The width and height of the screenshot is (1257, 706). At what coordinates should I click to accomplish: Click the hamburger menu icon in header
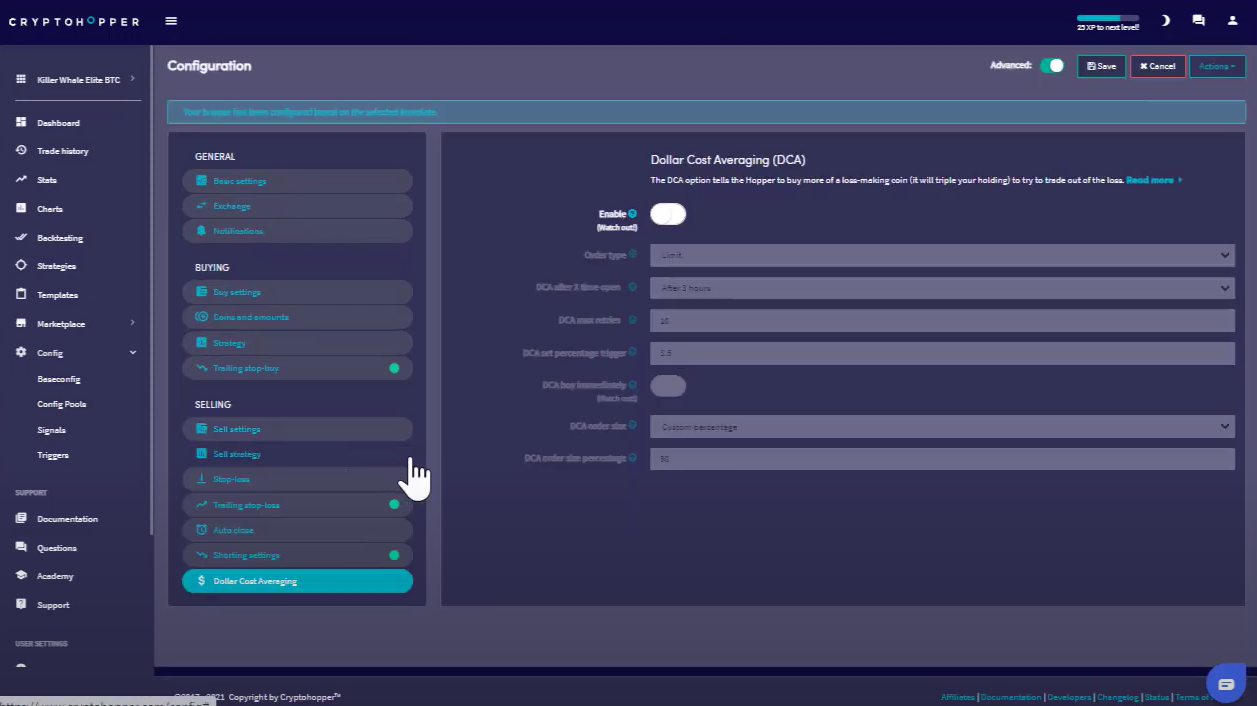[x=171, y=21]
